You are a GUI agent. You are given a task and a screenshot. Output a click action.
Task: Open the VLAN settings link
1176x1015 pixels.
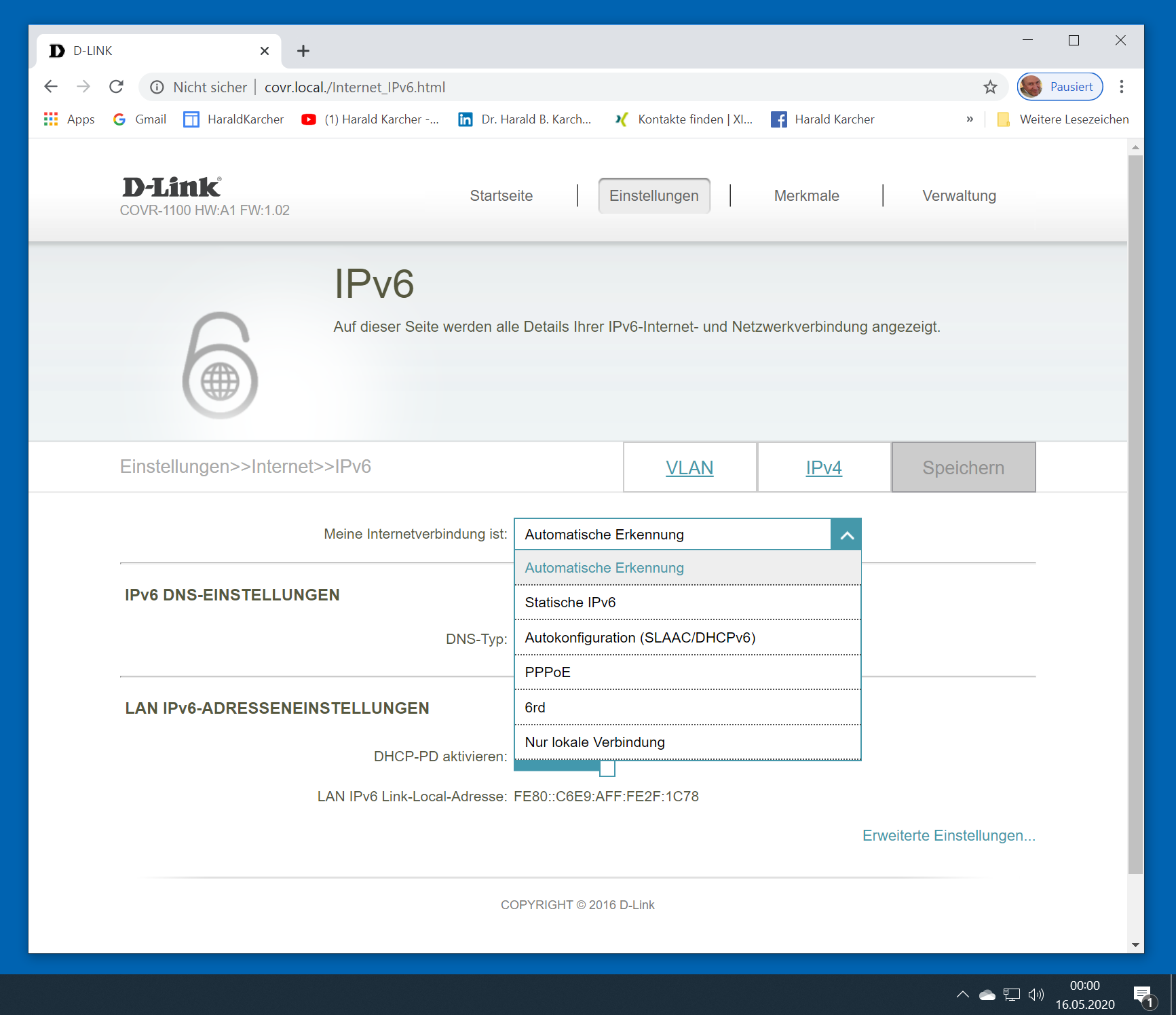click(x=689, y=467)
